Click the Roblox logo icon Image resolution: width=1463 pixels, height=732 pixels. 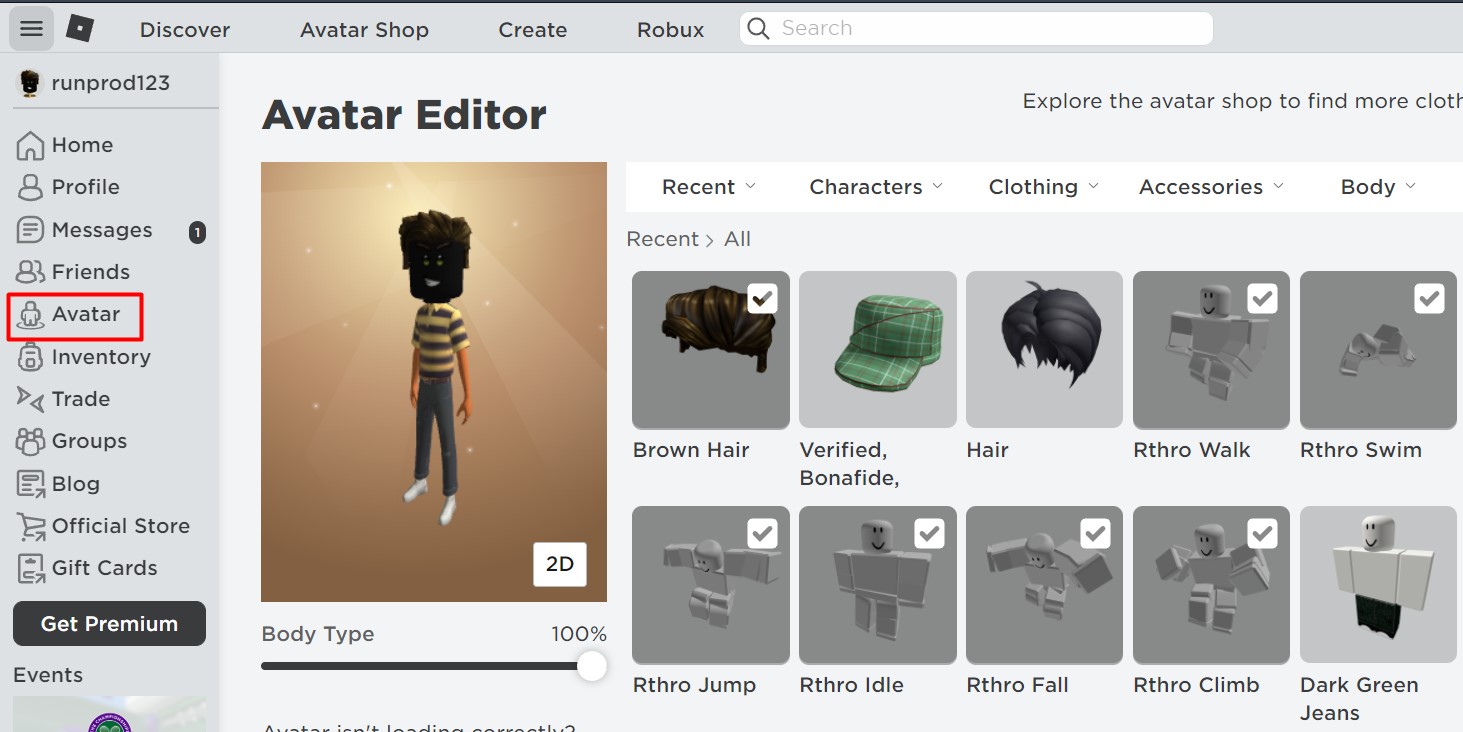click(x=80, y=29)
